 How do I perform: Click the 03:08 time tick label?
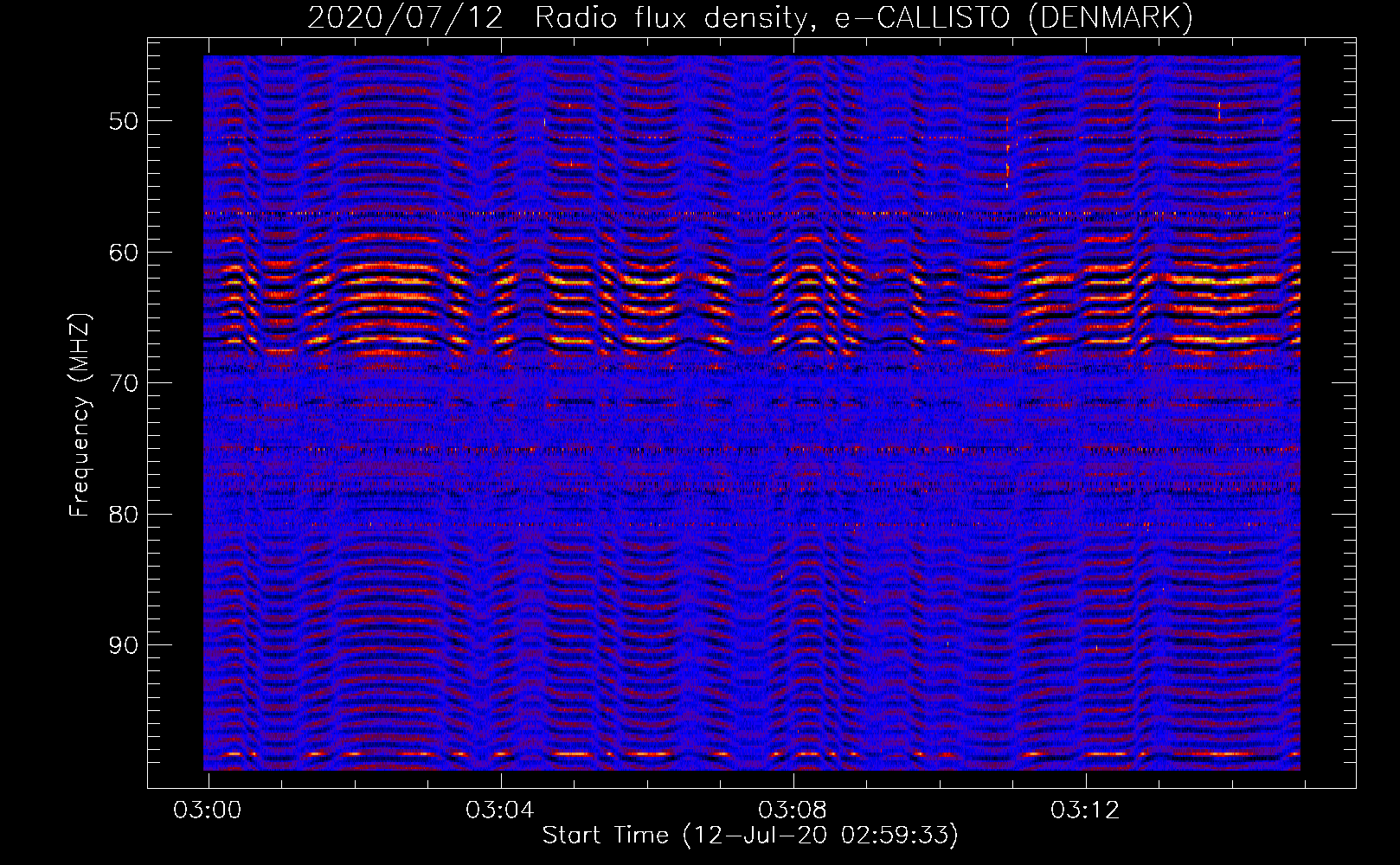pyautogui.click(x=793, y=811)
